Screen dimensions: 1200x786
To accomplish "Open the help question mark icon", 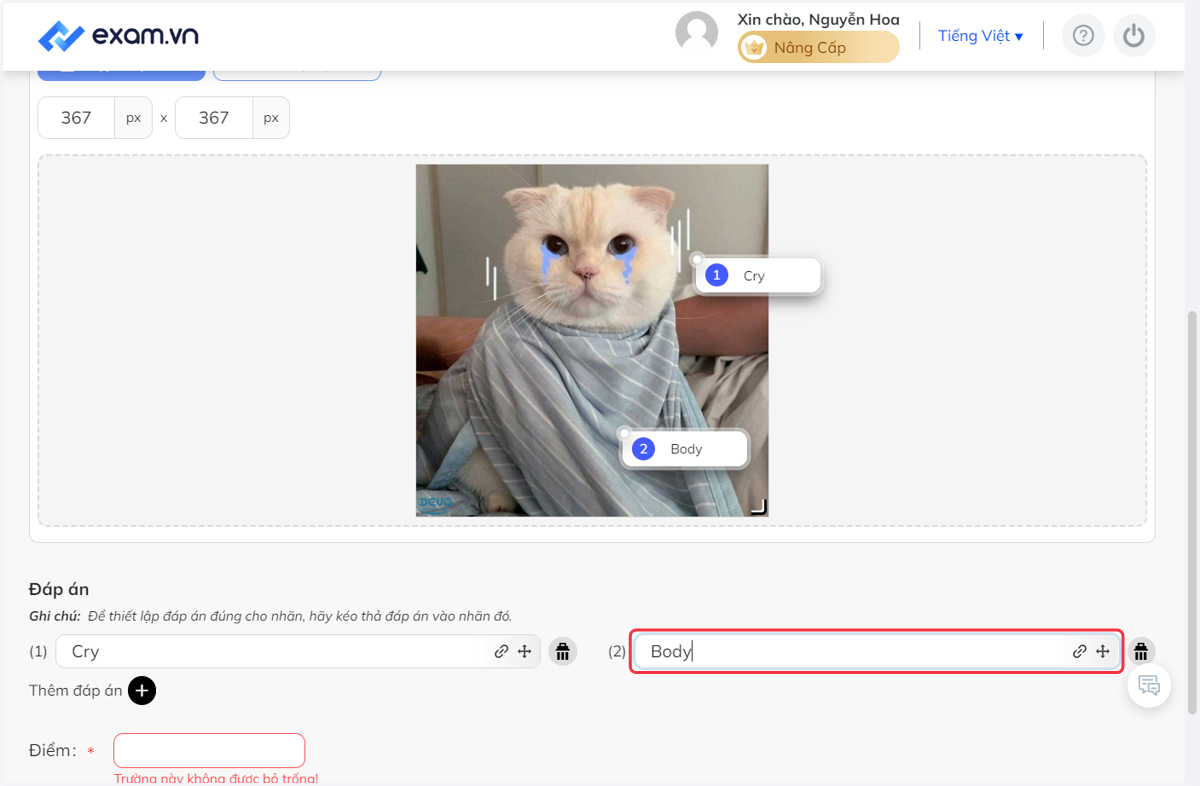I will pos(1083,36).
